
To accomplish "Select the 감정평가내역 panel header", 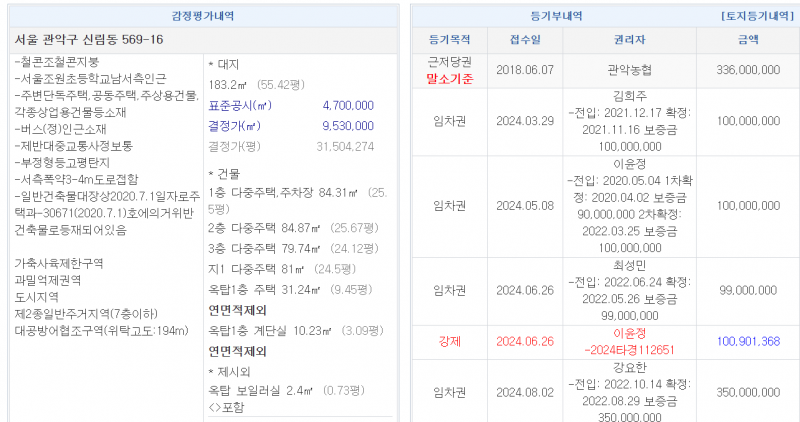I will click(x=204, y=18).
